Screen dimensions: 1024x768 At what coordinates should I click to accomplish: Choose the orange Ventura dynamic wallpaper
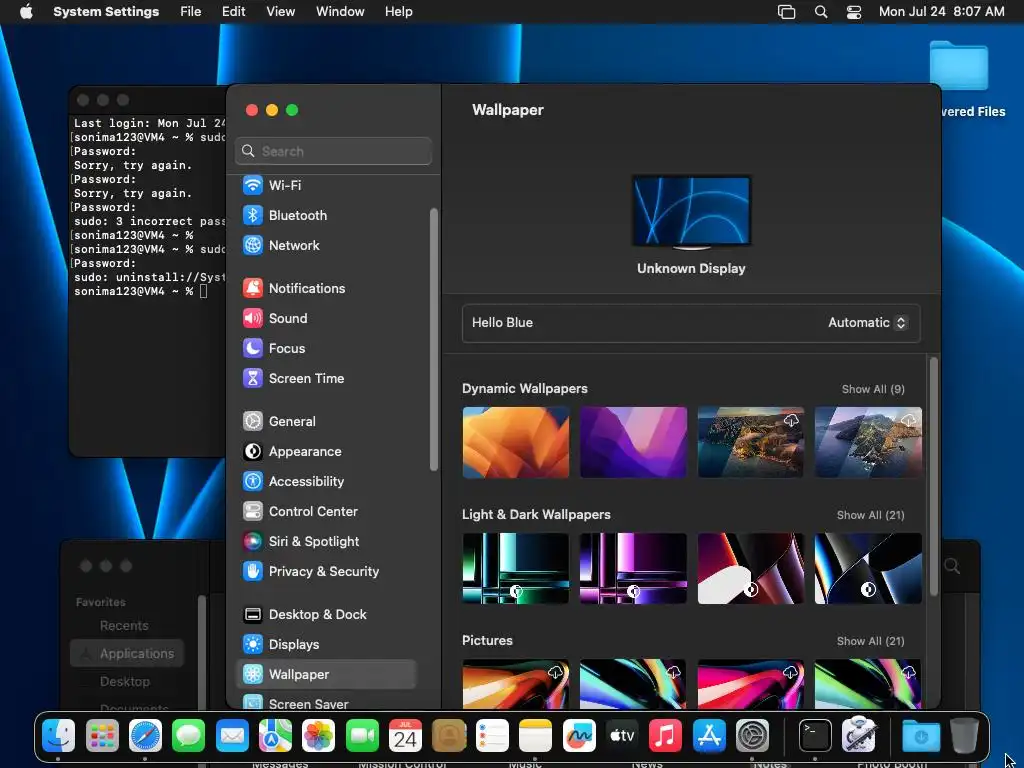pos(516,442)
